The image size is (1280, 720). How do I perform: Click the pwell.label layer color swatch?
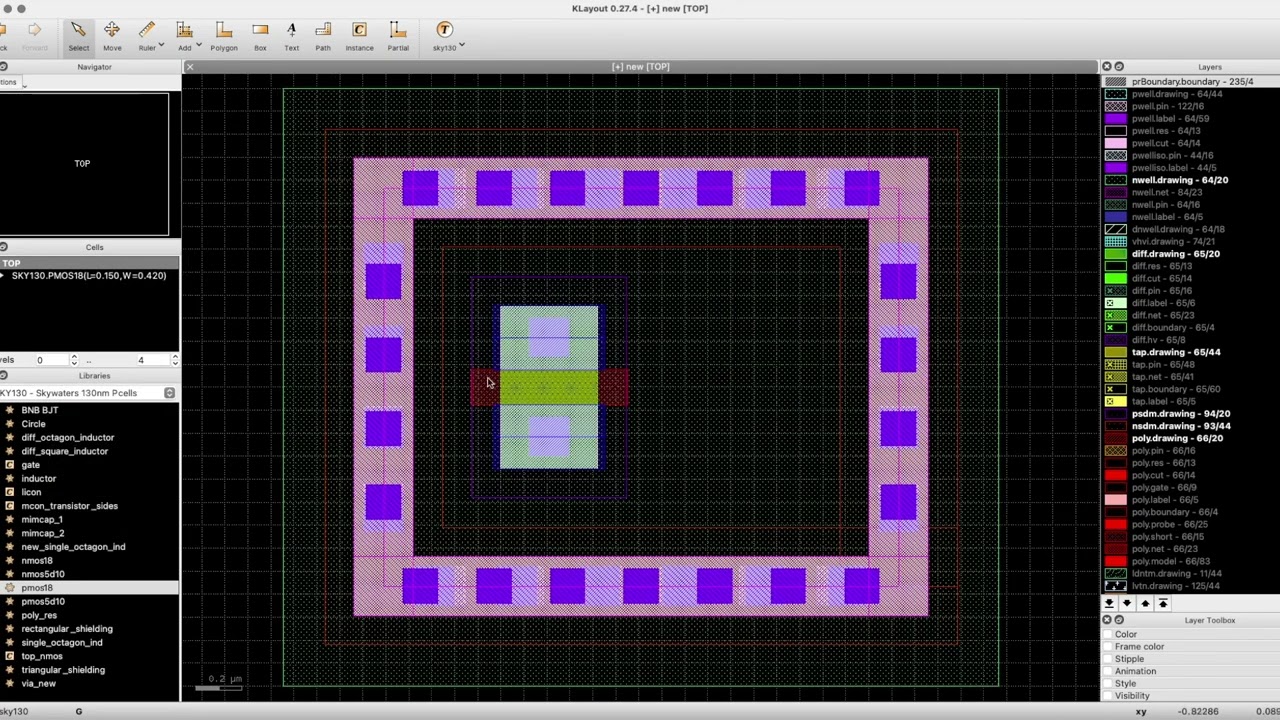(1115, 119)
